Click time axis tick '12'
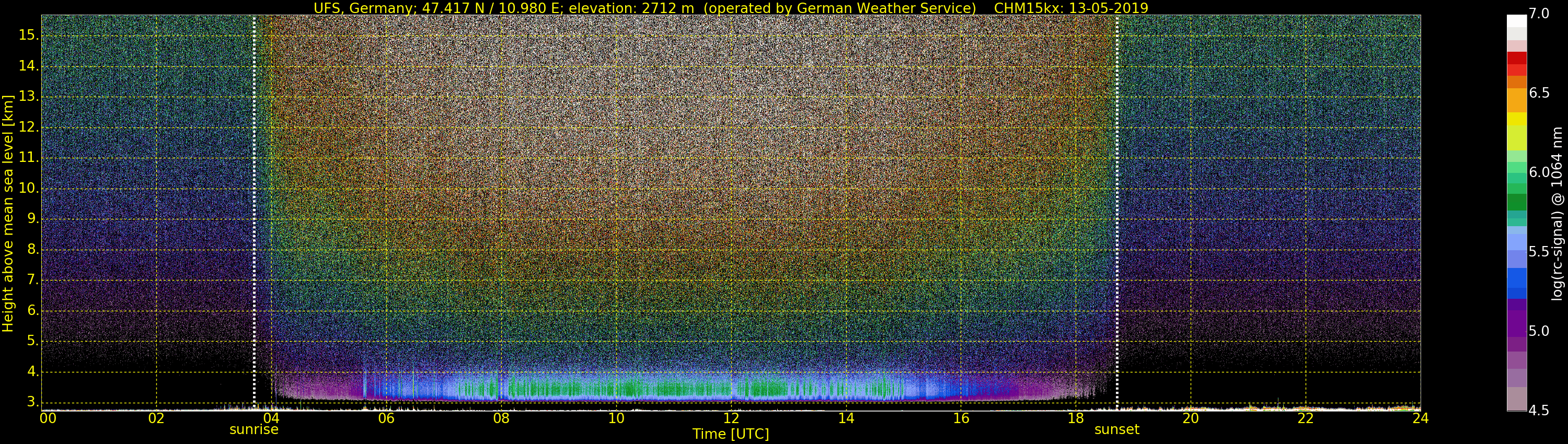 tap(731, 418)
